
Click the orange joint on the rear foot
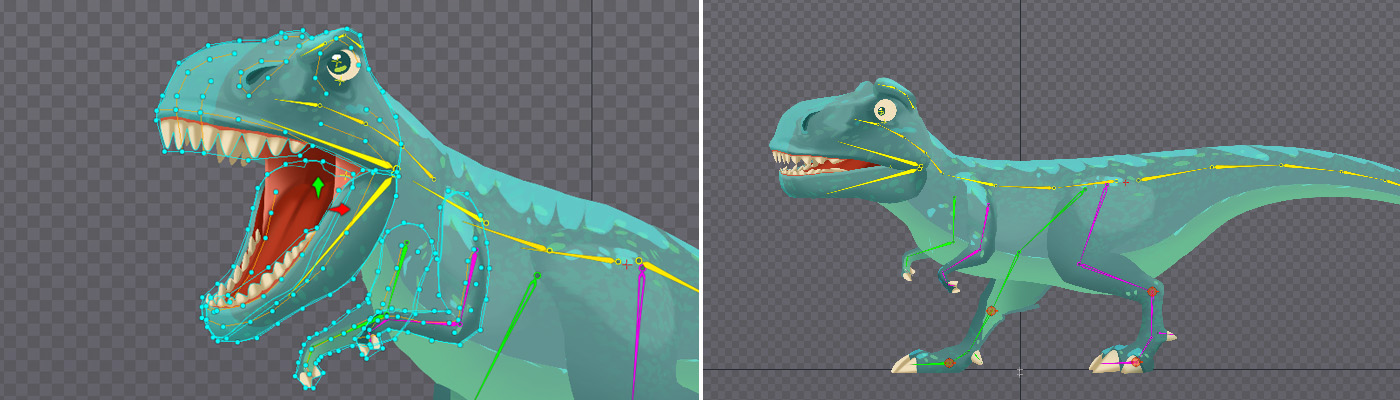point(1135,361)
